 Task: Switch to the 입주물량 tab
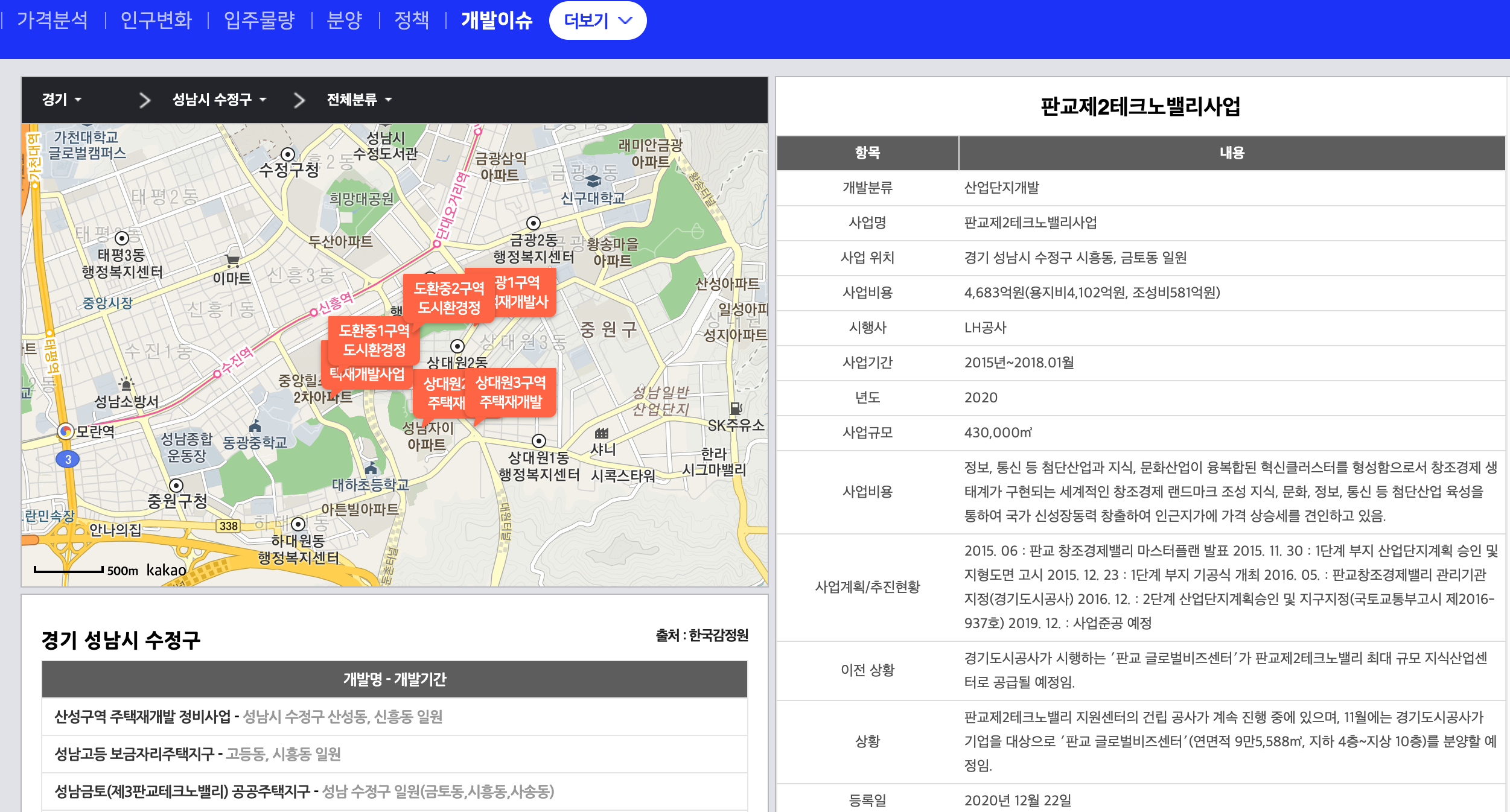(259, 21)
